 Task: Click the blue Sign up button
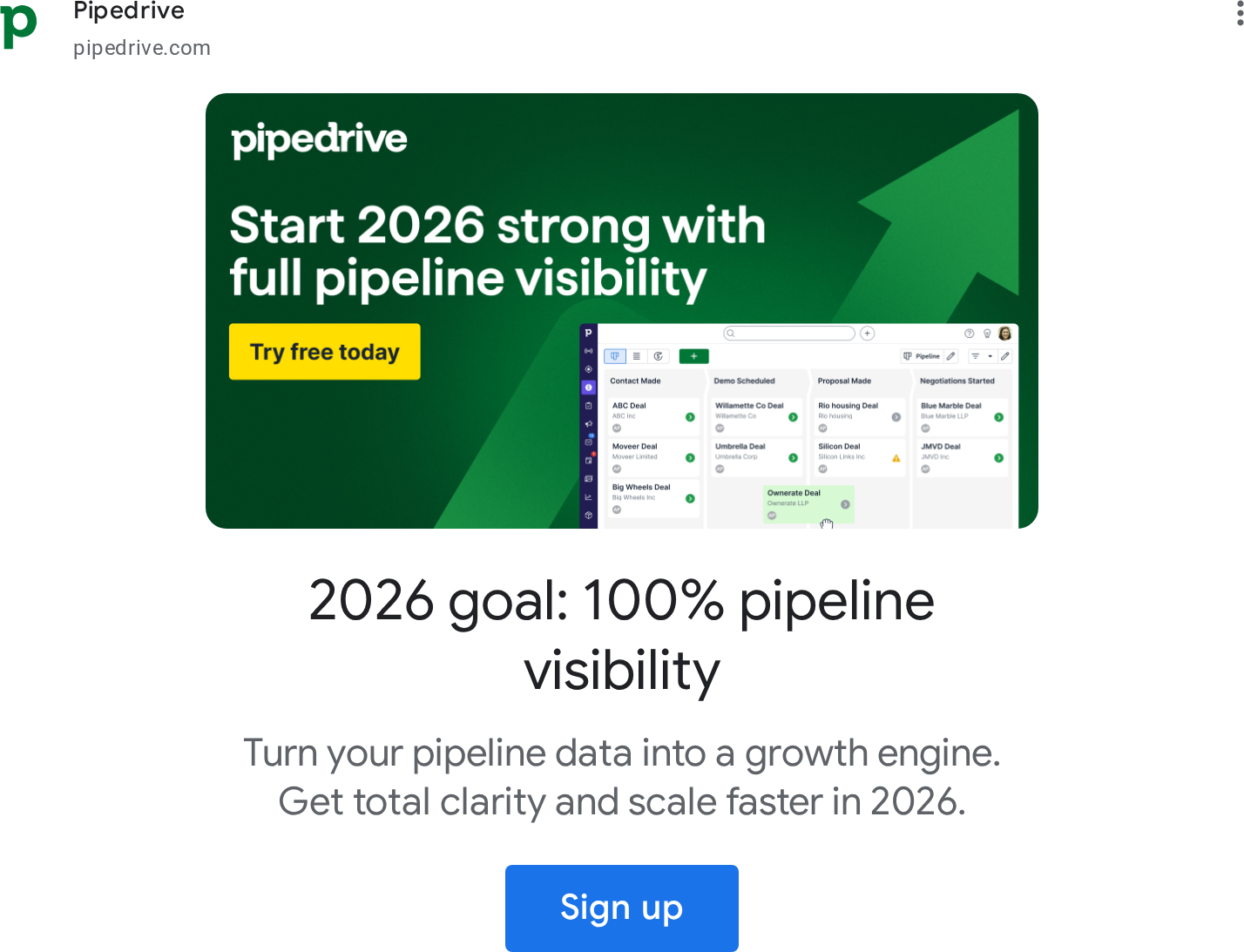(621, 908)
